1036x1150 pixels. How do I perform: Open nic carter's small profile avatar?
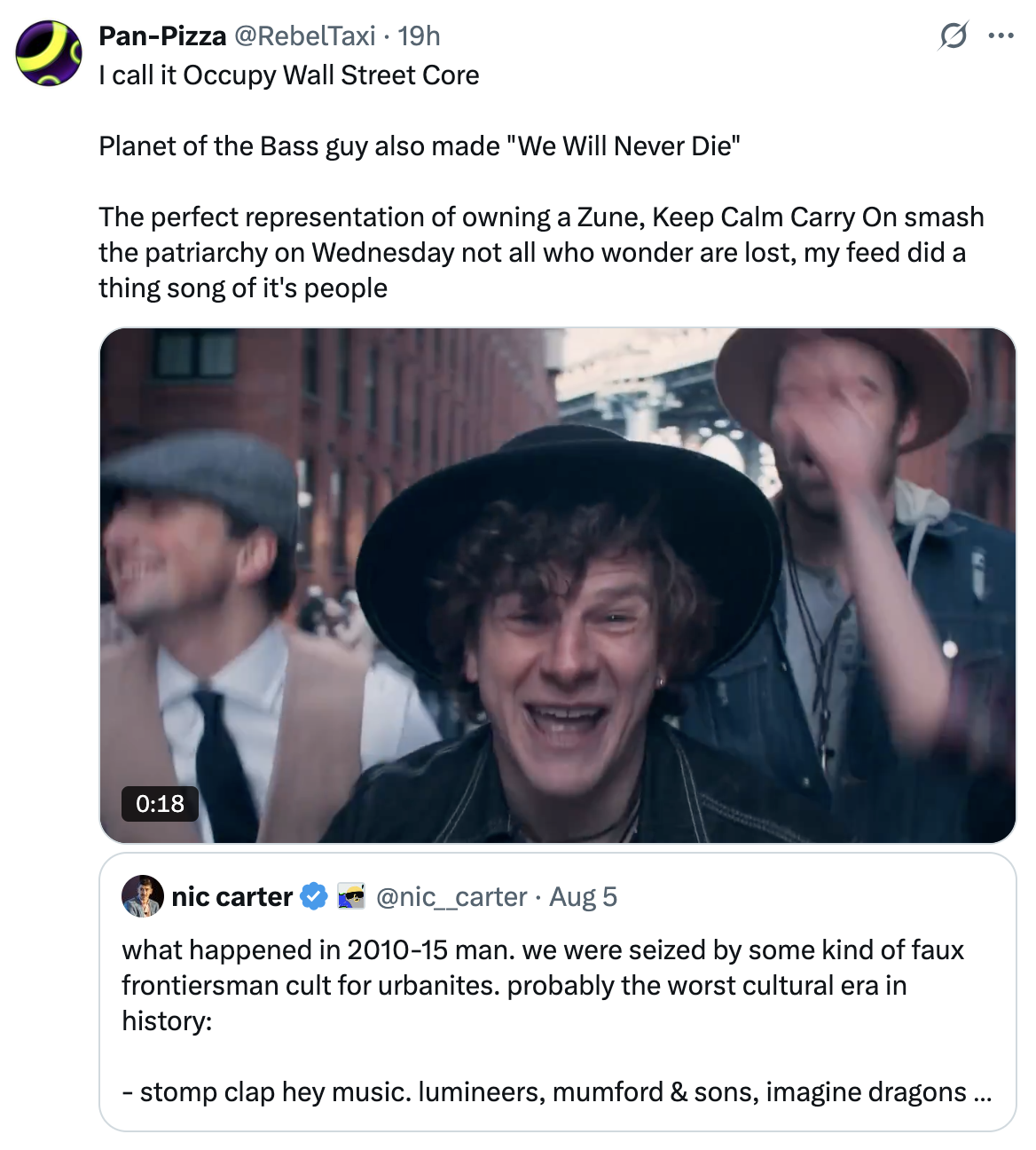[x=142, y=896]
